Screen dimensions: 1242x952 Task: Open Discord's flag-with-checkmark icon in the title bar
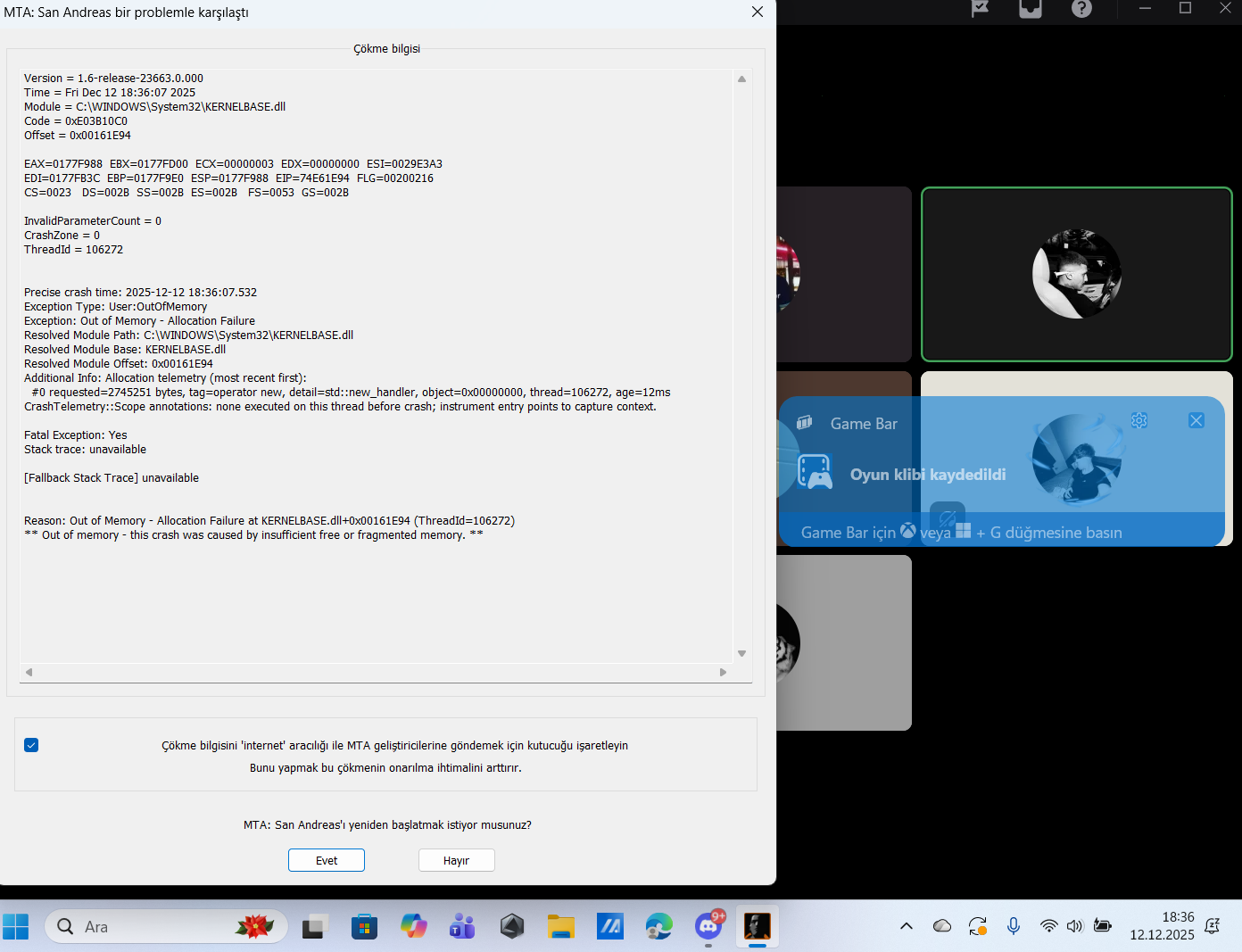pyautogui.click(x=980, y=8)
